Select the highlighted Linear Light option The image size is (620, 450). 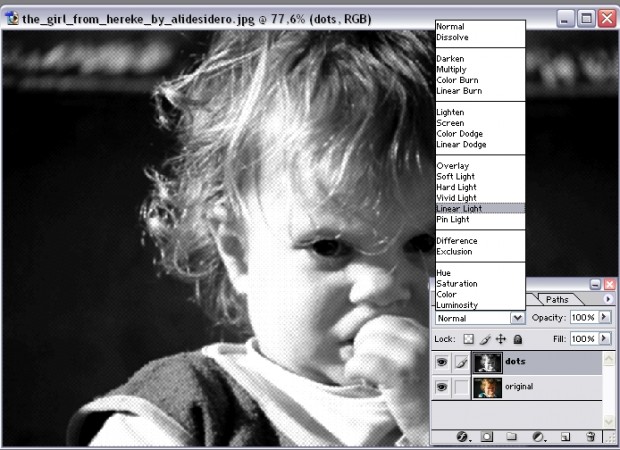point(480,208)
